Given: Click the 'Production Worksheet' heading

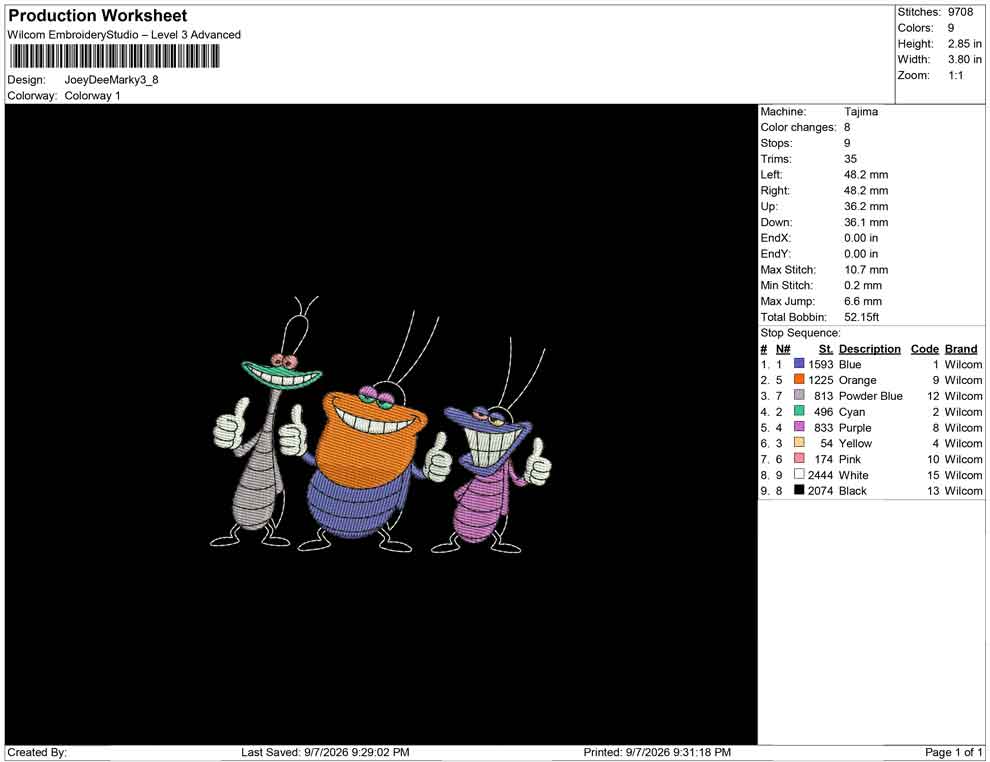Looking at the screenshot, I should click(x=98, y=16).
